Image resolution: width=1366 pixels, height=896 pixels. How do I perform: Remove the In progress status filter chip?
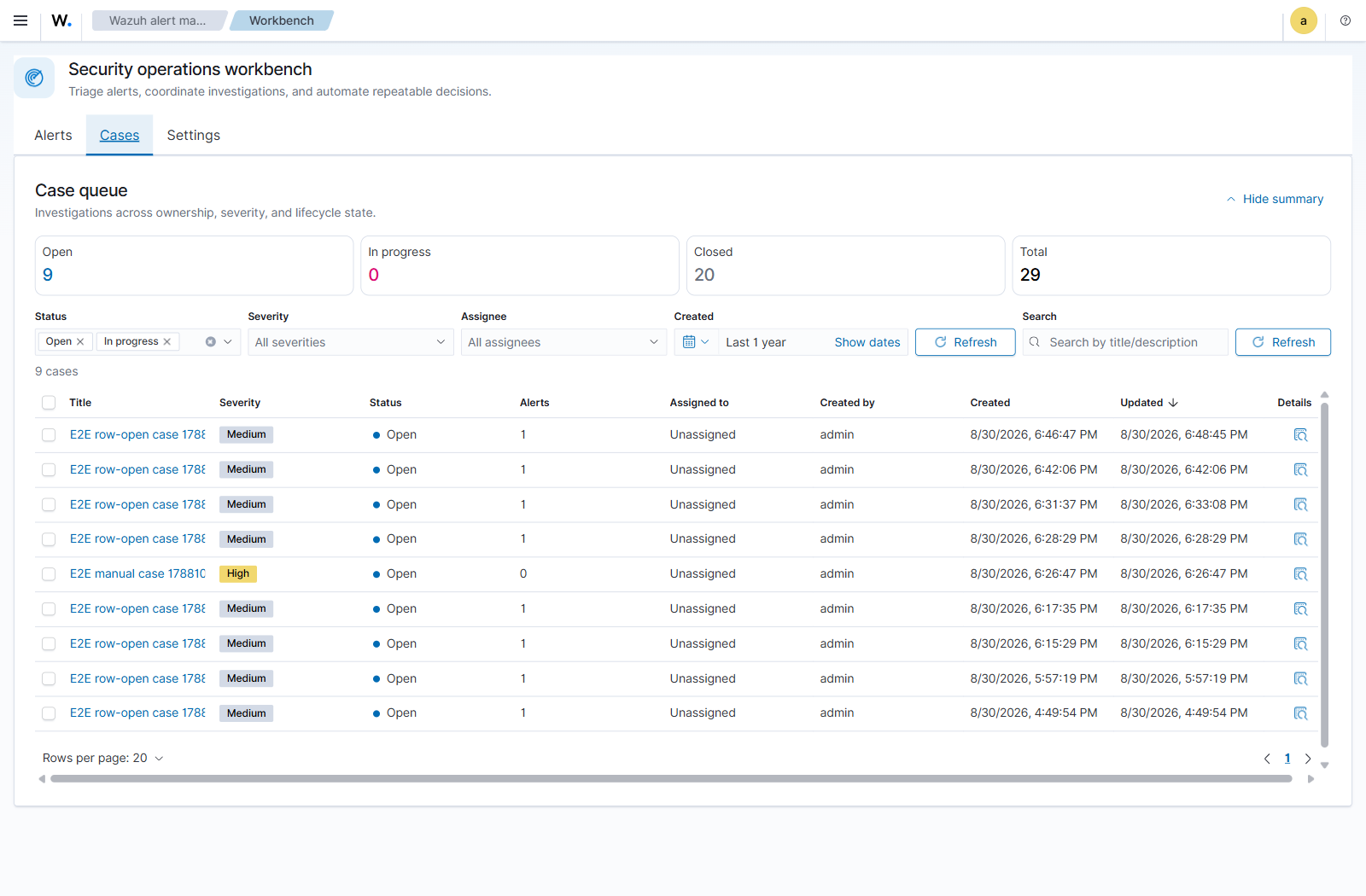click(167, 341)
